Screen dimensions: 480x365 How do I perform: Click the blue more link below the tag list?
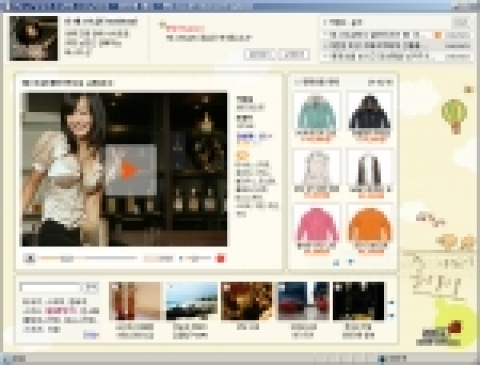pyautogui.click(x=91, y=335)
